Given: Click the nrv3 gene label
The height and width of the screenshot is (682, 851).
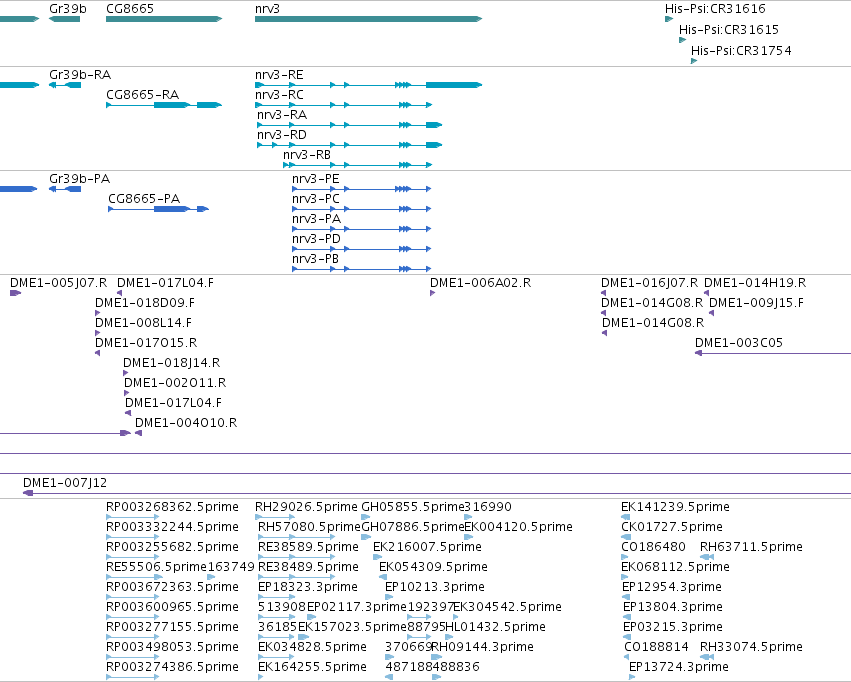Looking at the screenshot, I should tap(267, 9).
